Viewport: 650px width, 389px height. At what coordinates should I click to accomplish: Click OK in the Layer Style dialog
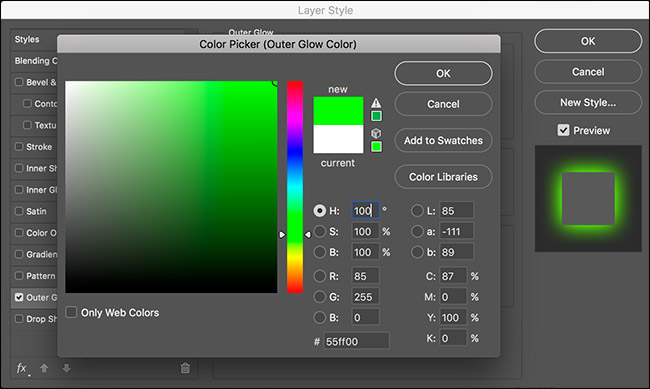[588, 41]
